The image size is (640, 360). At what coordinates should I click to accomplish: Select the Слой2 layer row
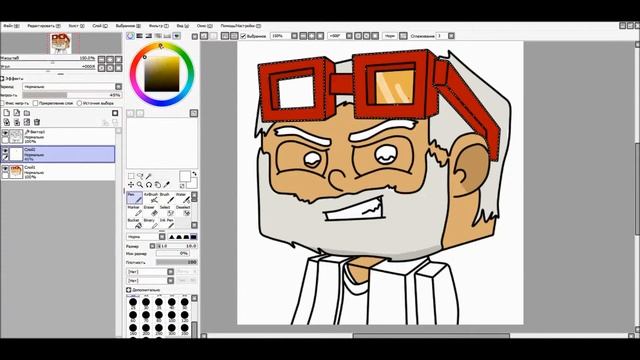pyautogui.click(x=58, y=154)
